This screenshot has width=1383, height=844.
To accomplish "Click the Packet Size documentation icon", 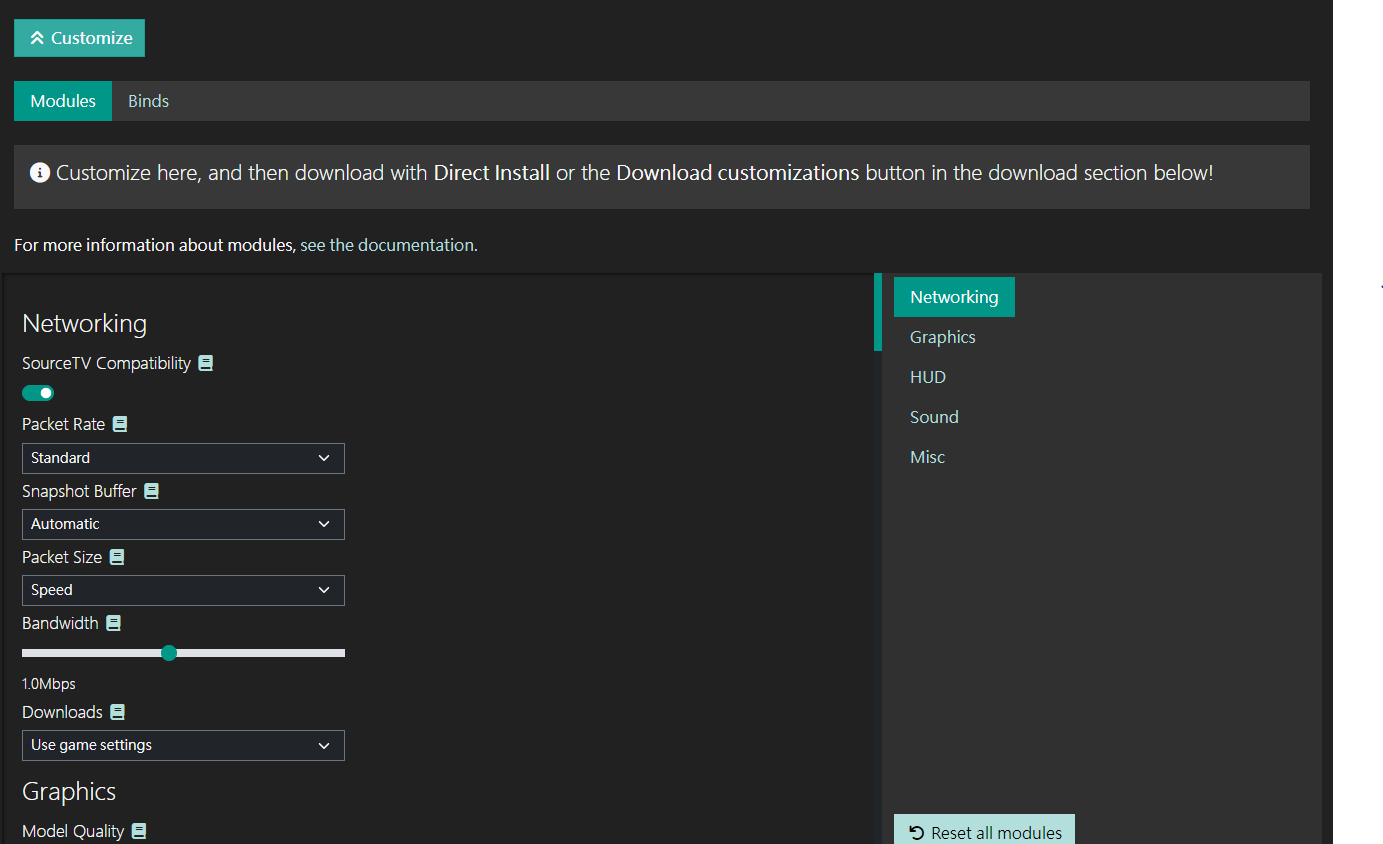I will [x=117, y=557].
